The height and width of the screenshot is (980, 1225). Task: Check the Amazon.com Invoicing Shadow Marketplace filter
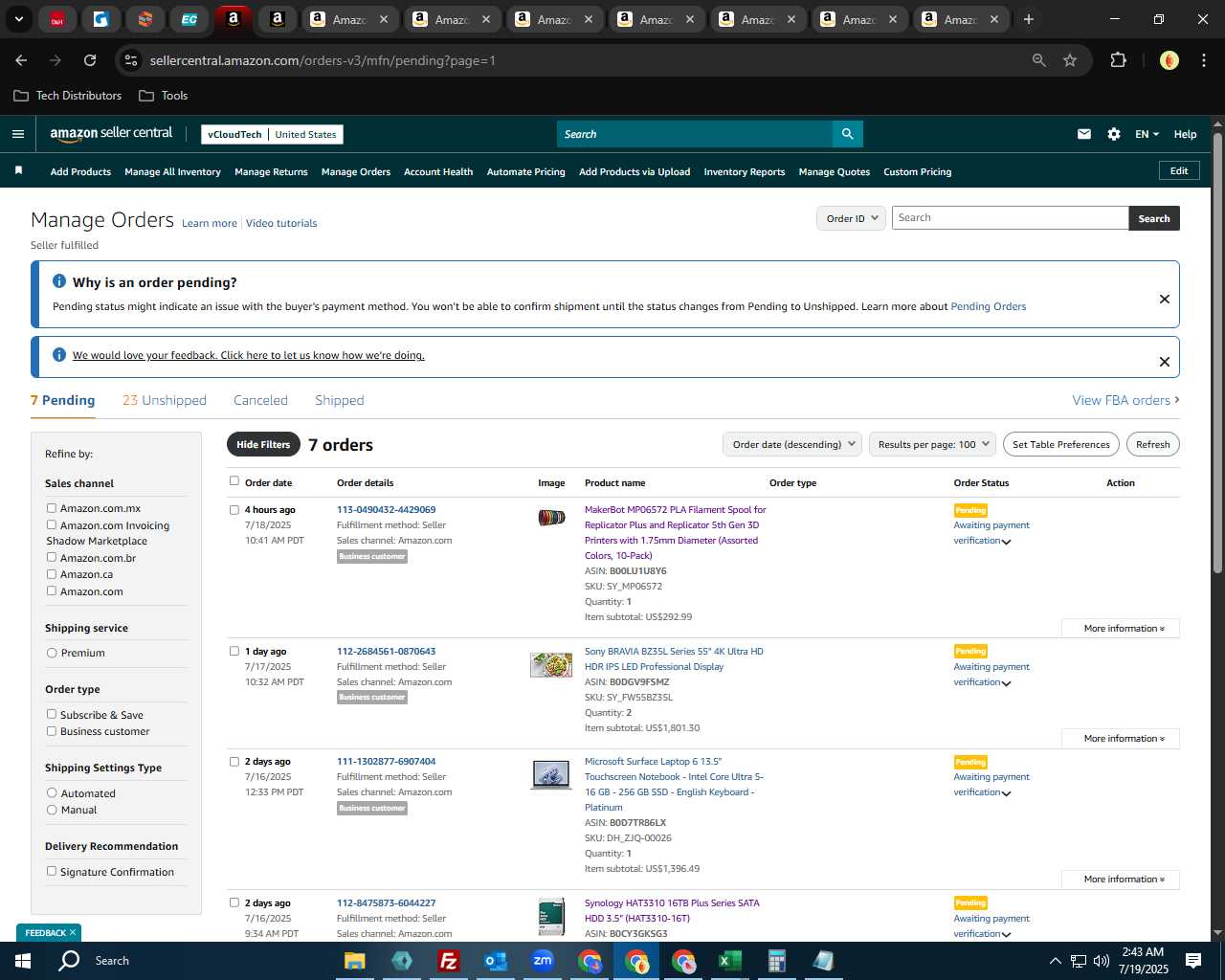click(52, 524)
